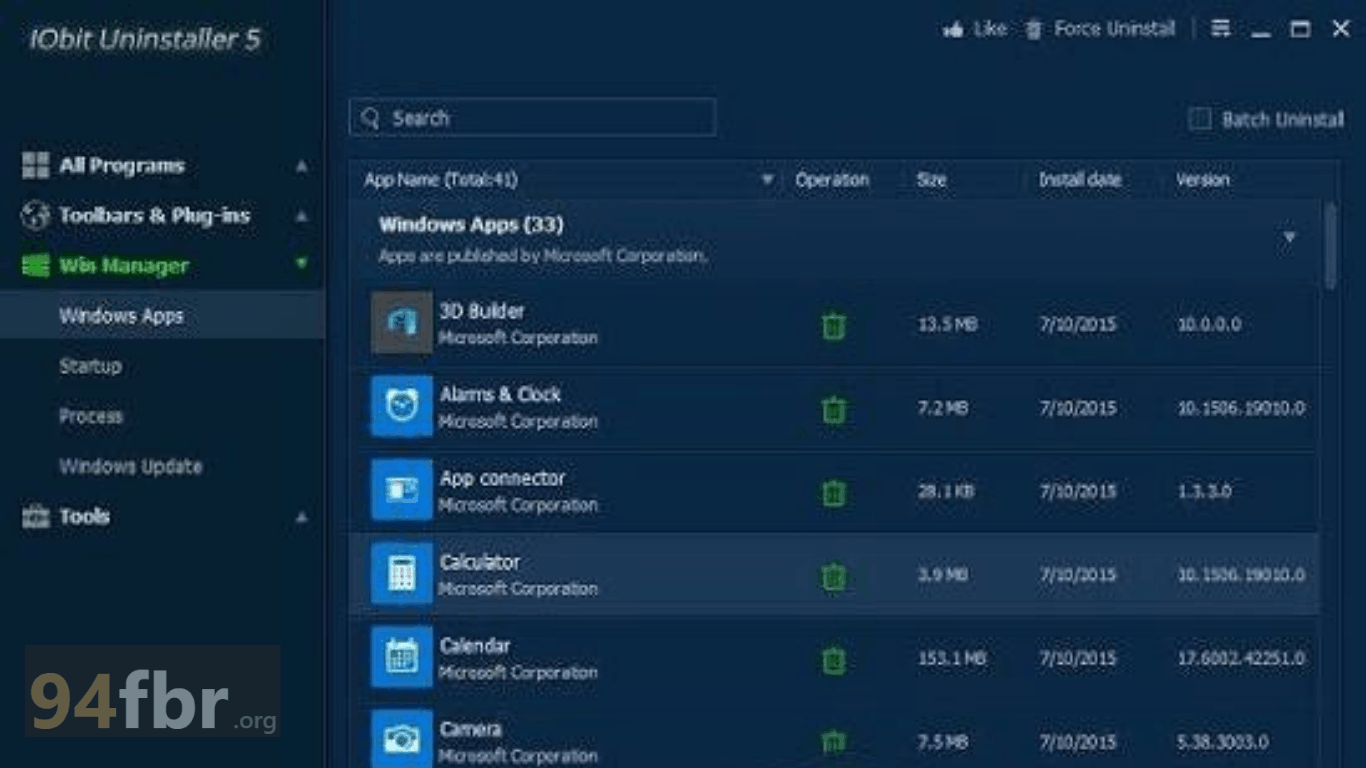The width and height of the screenshot is (1366, 768).
Task: Sort by the Install date column header
Action: (1080, 180)
